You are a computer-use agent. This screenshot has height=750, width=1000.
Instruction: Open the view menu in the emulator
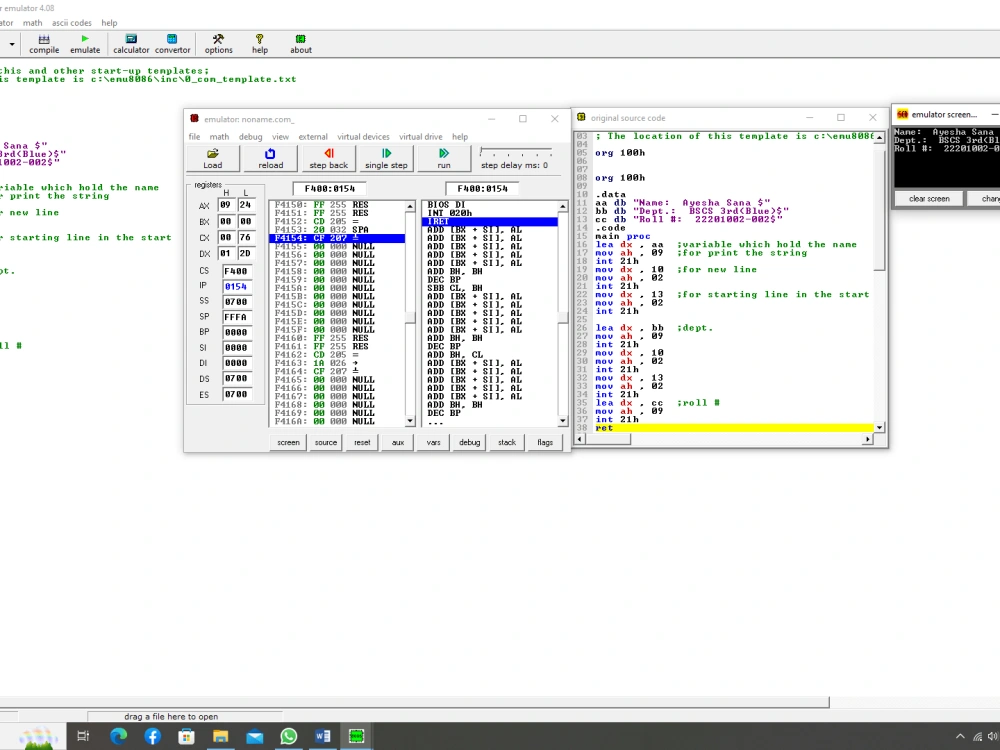(281, 136)
